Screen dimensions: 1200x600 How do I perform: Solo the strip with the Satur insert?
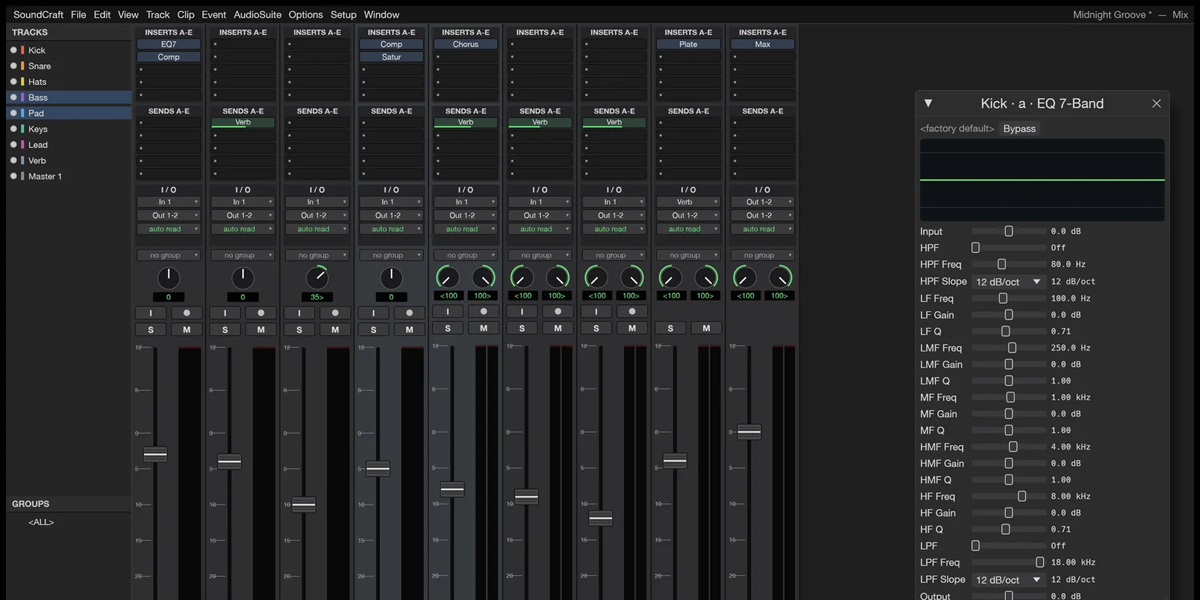(x=373, y=329)
